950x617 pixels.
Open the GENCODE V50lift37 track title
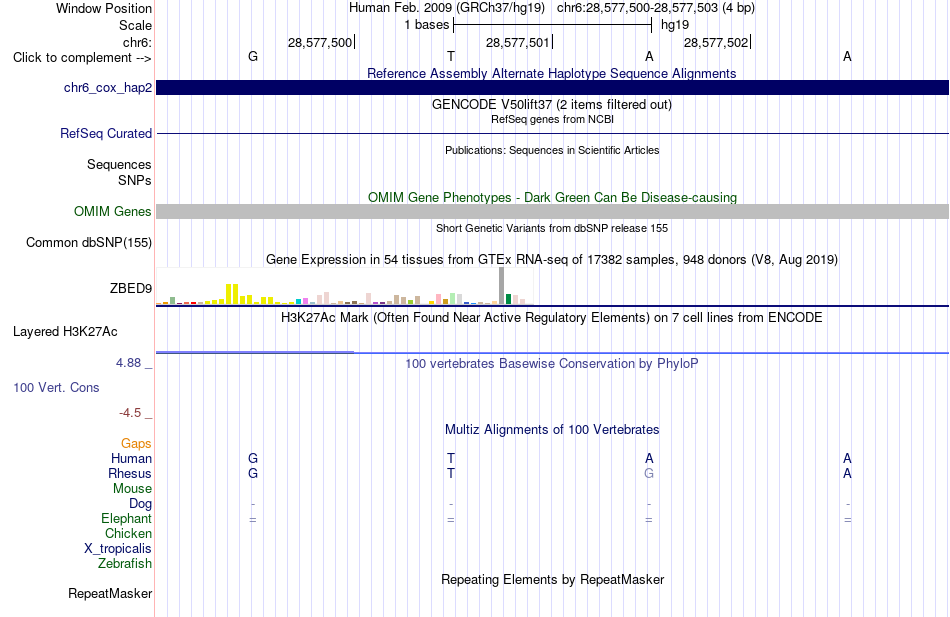click(551, 104)
